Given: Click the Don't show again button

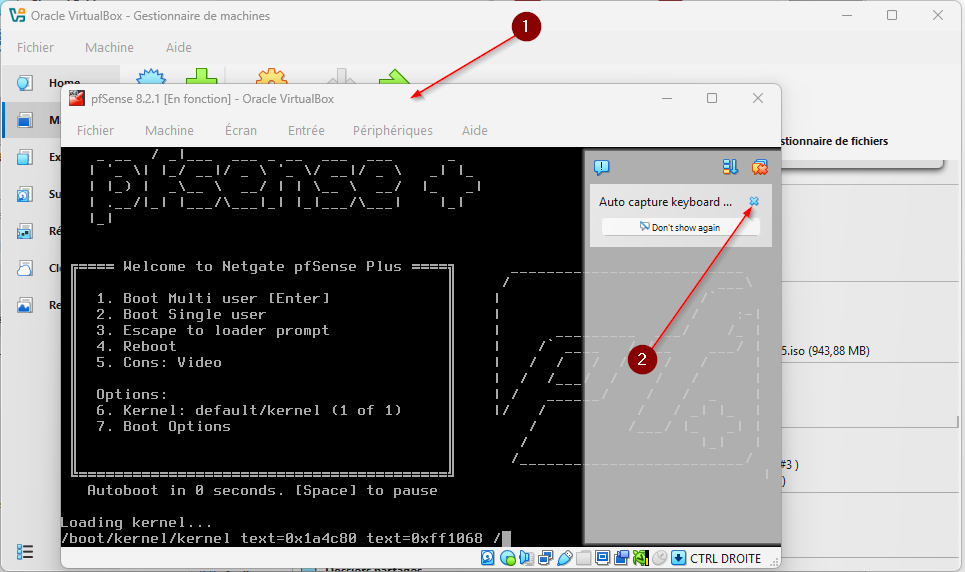Looking at the screenshot, I should [x=680, y=227].
